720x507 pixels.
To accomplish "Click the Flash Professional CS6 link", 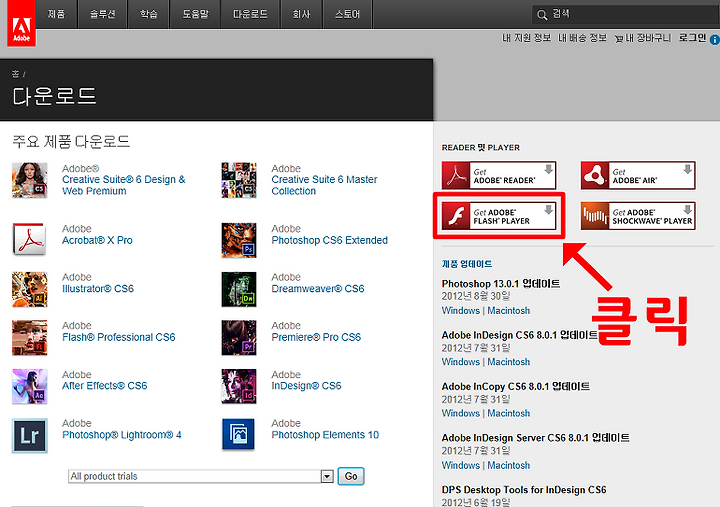I will [x=119, y=337].
